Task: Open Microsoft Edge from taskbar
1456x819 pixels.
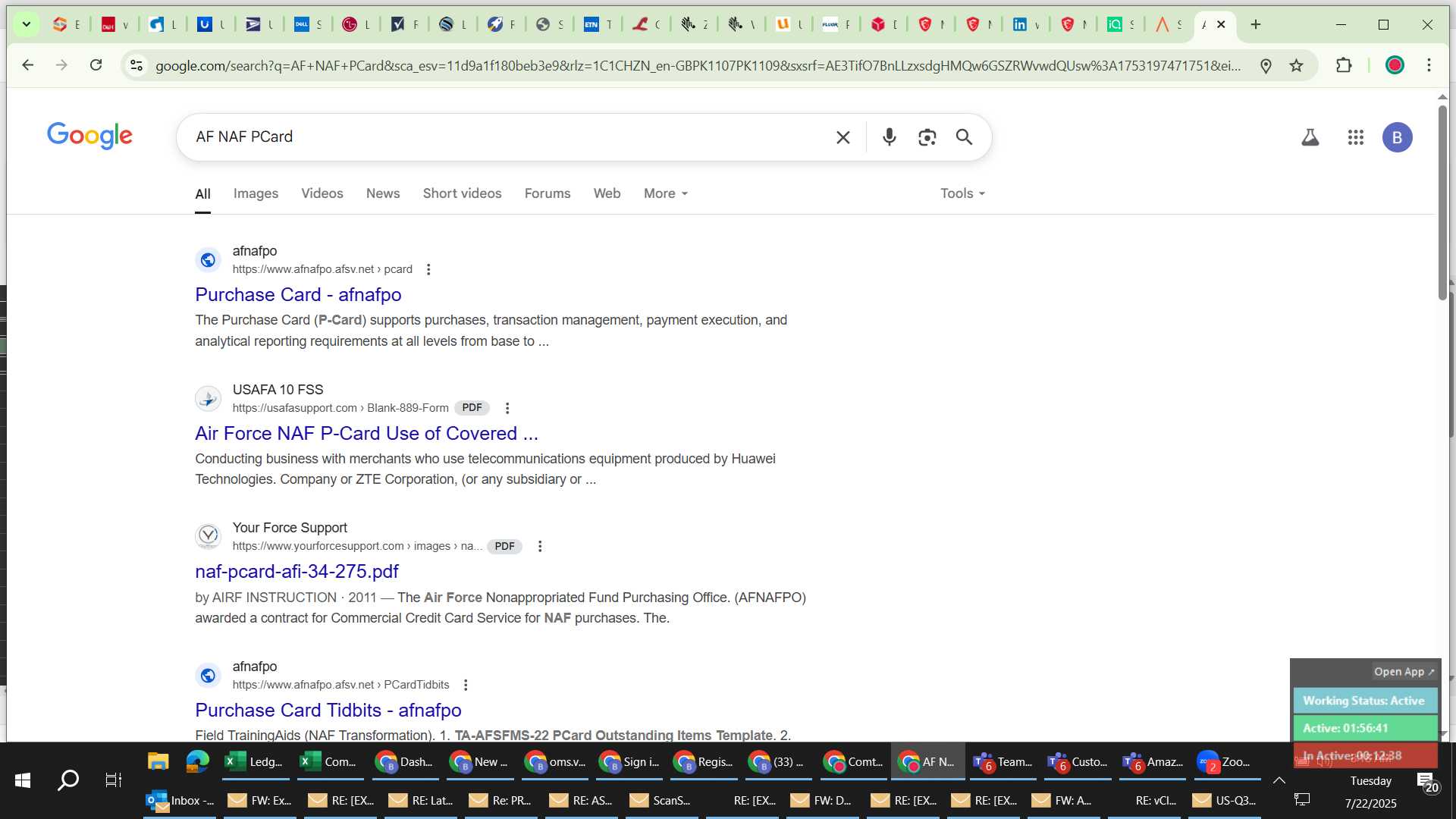Action: (197, 761)
